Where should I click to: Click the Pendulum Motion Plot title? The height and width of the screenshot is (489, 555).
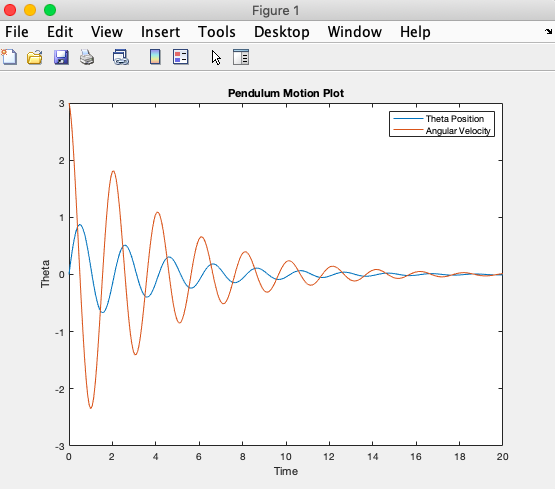point(286,93)
